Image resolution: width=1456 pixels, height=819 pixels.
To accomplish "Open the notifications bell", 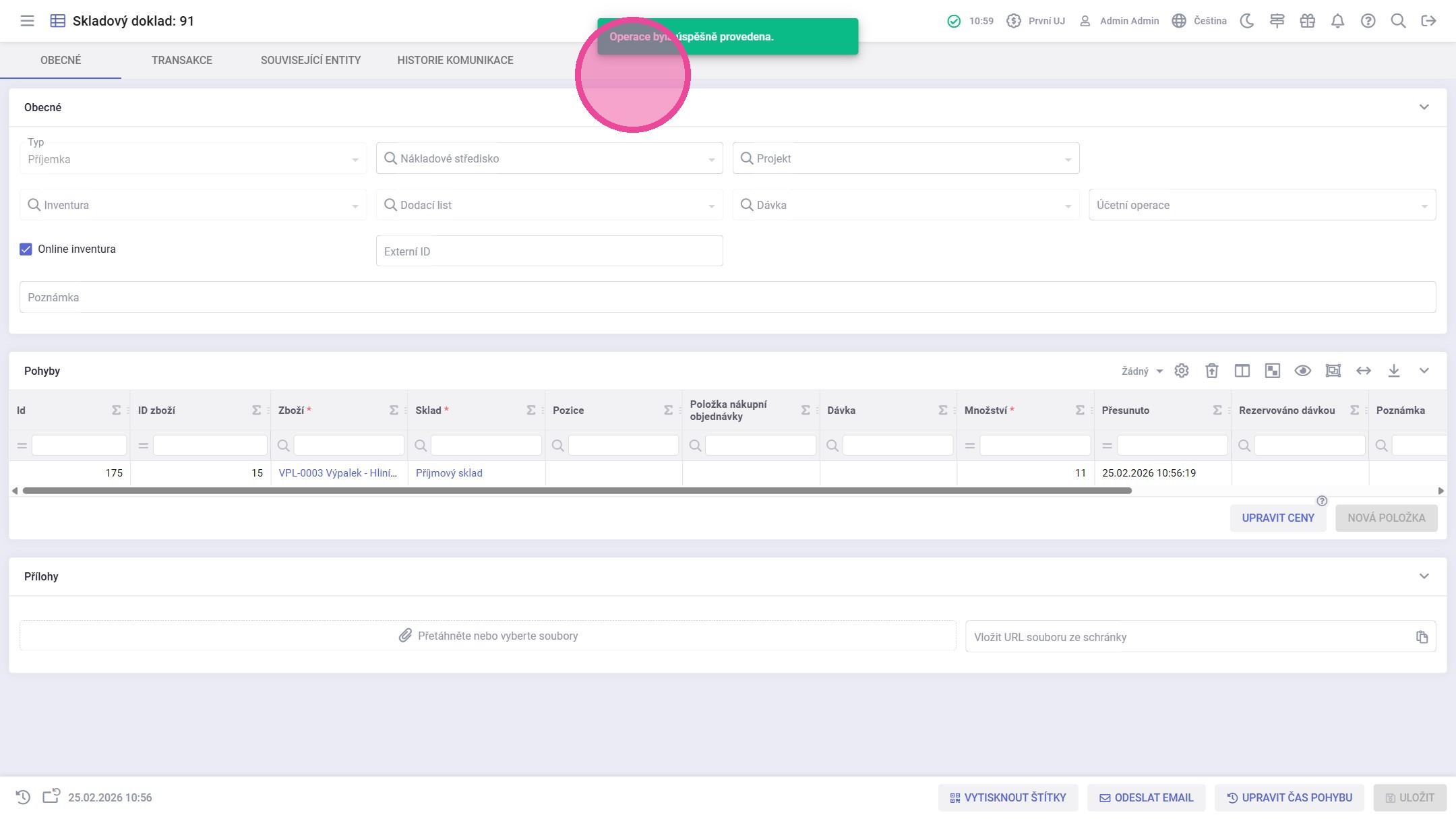I will coord(1337,21).
